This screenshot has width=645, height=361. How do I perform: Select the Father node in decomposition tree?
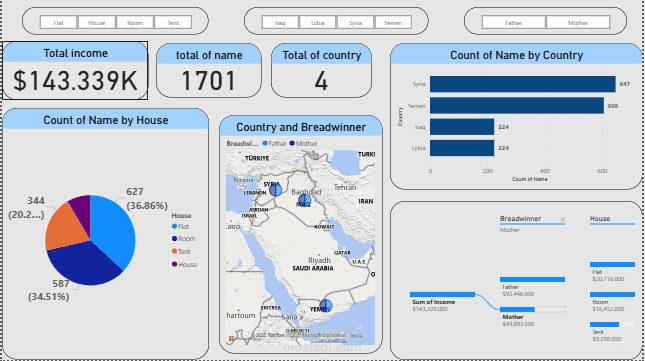[x=532, y=280]
